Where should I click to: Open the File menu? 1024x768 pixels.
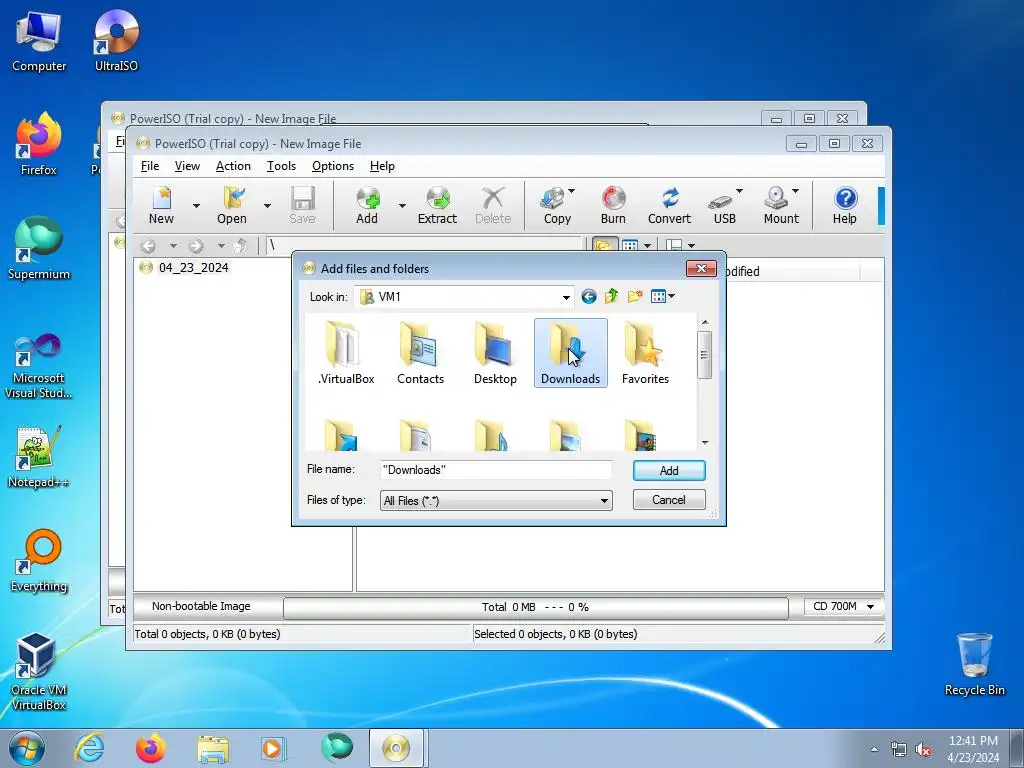pyautogui.click(x=150, y=166)
